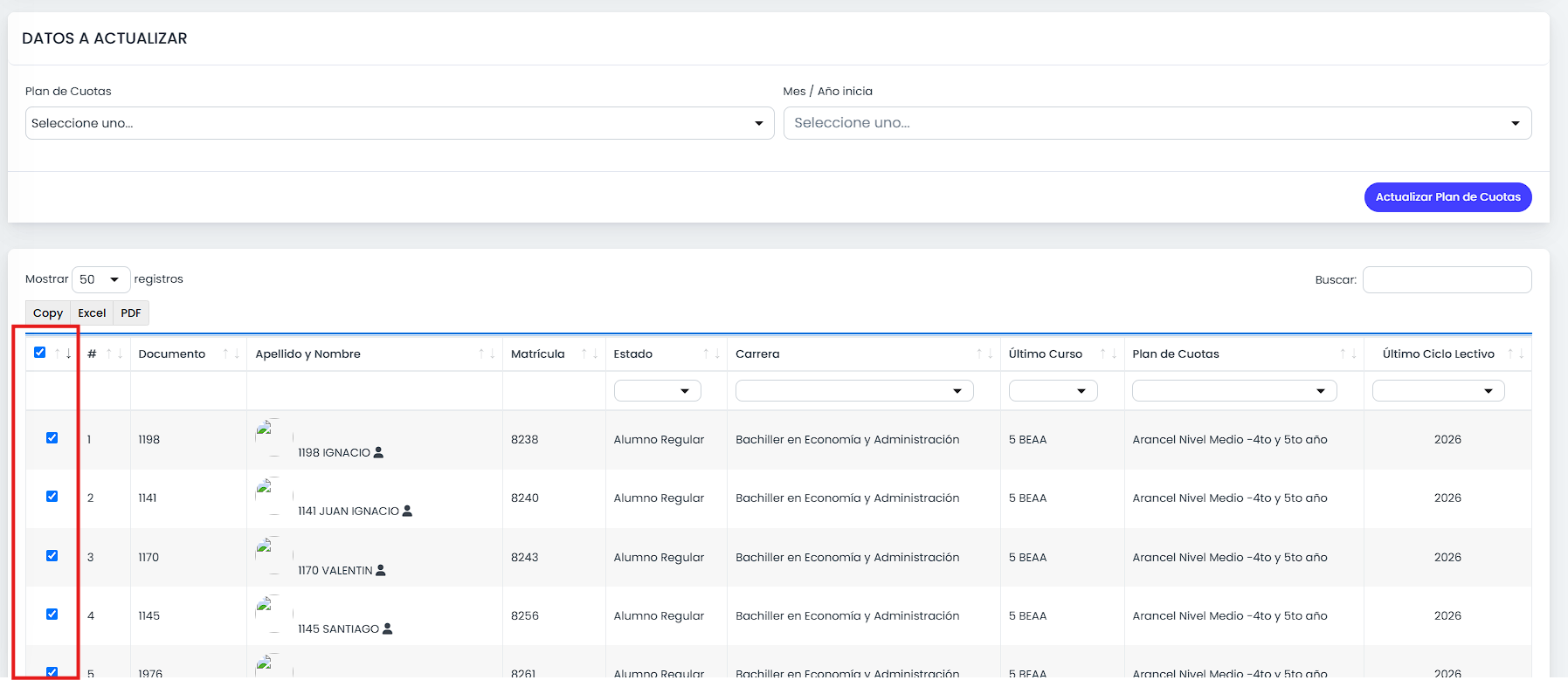Sort by Último Curso column arrows
Viewport: 1568px width, 680px height.
1109,354
